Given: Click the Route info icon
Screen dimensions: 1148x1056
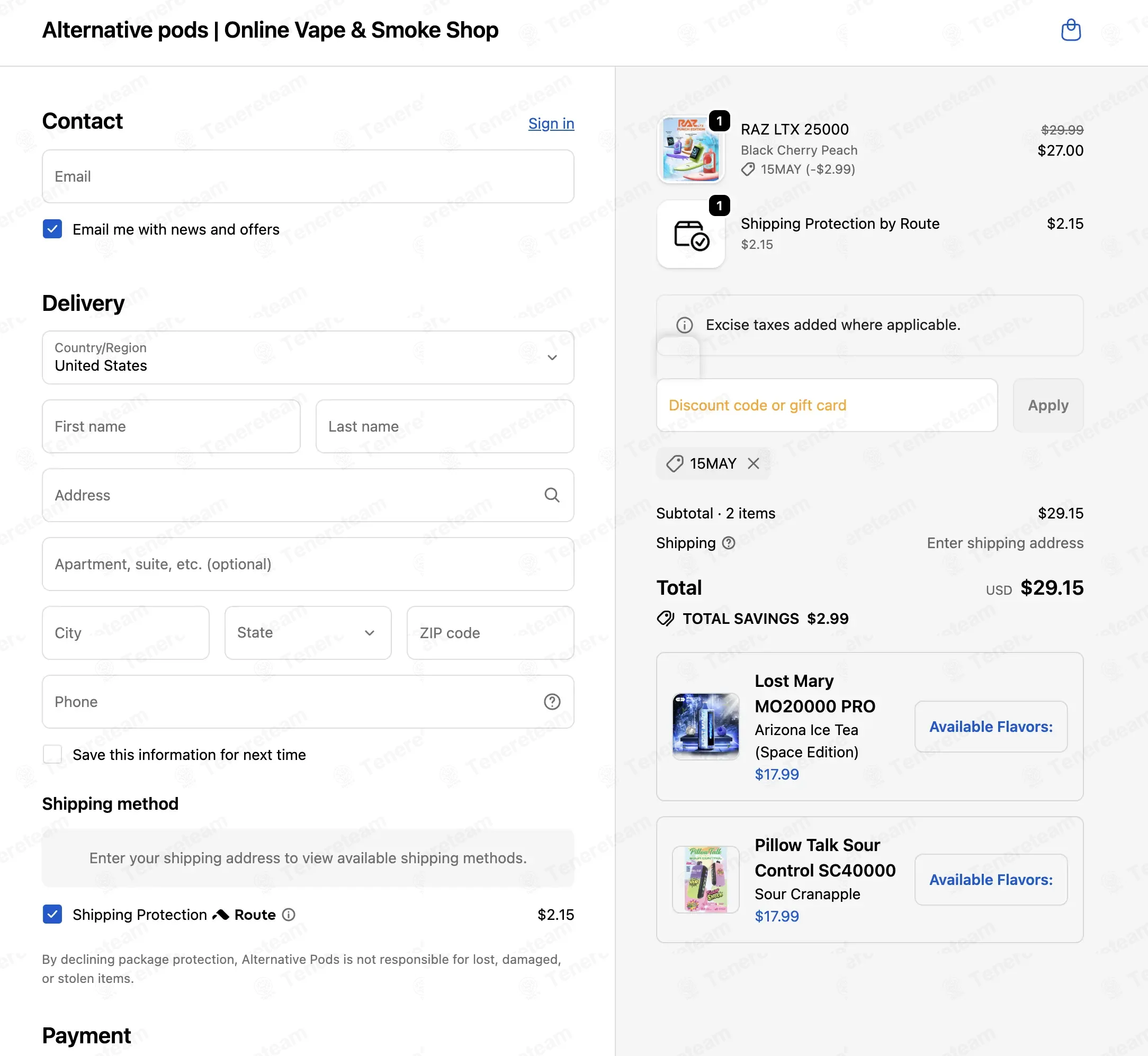Looking at the screenshot, I should (289, 915).
